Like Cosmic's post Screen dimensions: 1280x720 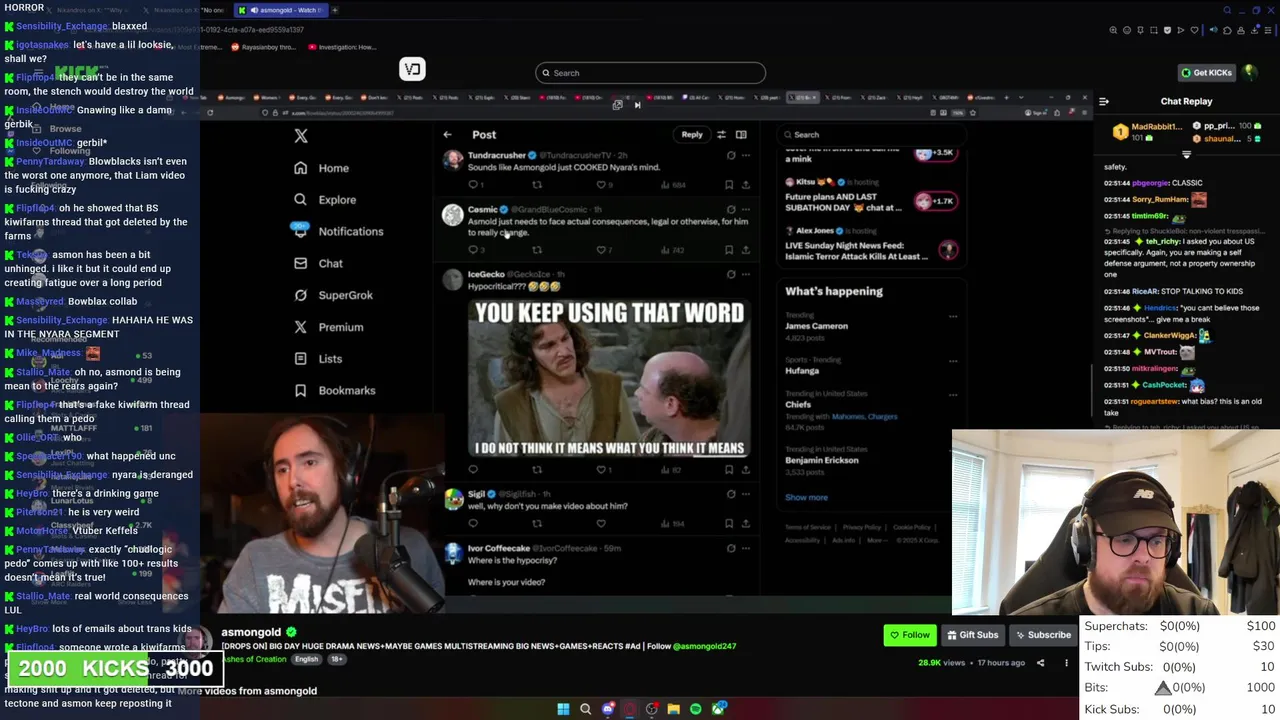(x=601, y=249)
